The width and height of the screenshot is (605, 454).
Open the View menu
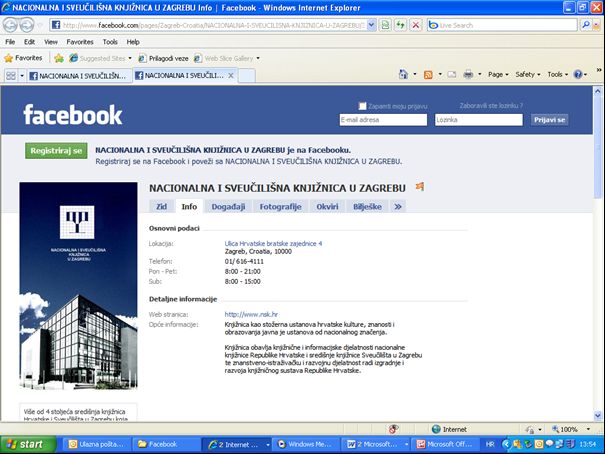[51, 42]
